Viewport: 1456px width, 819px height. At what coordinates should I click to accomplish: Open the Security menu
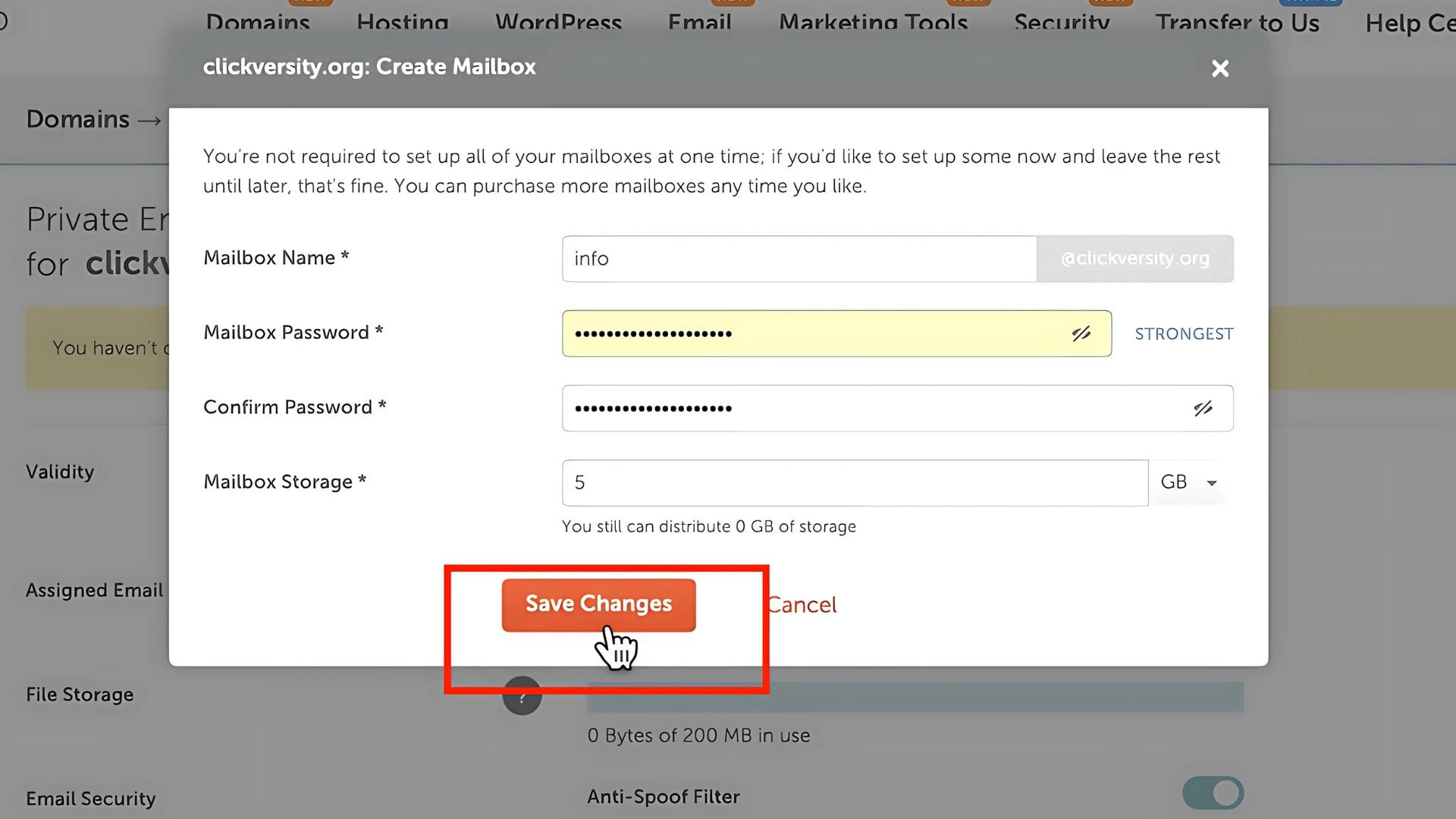(x=1062, y=21)
